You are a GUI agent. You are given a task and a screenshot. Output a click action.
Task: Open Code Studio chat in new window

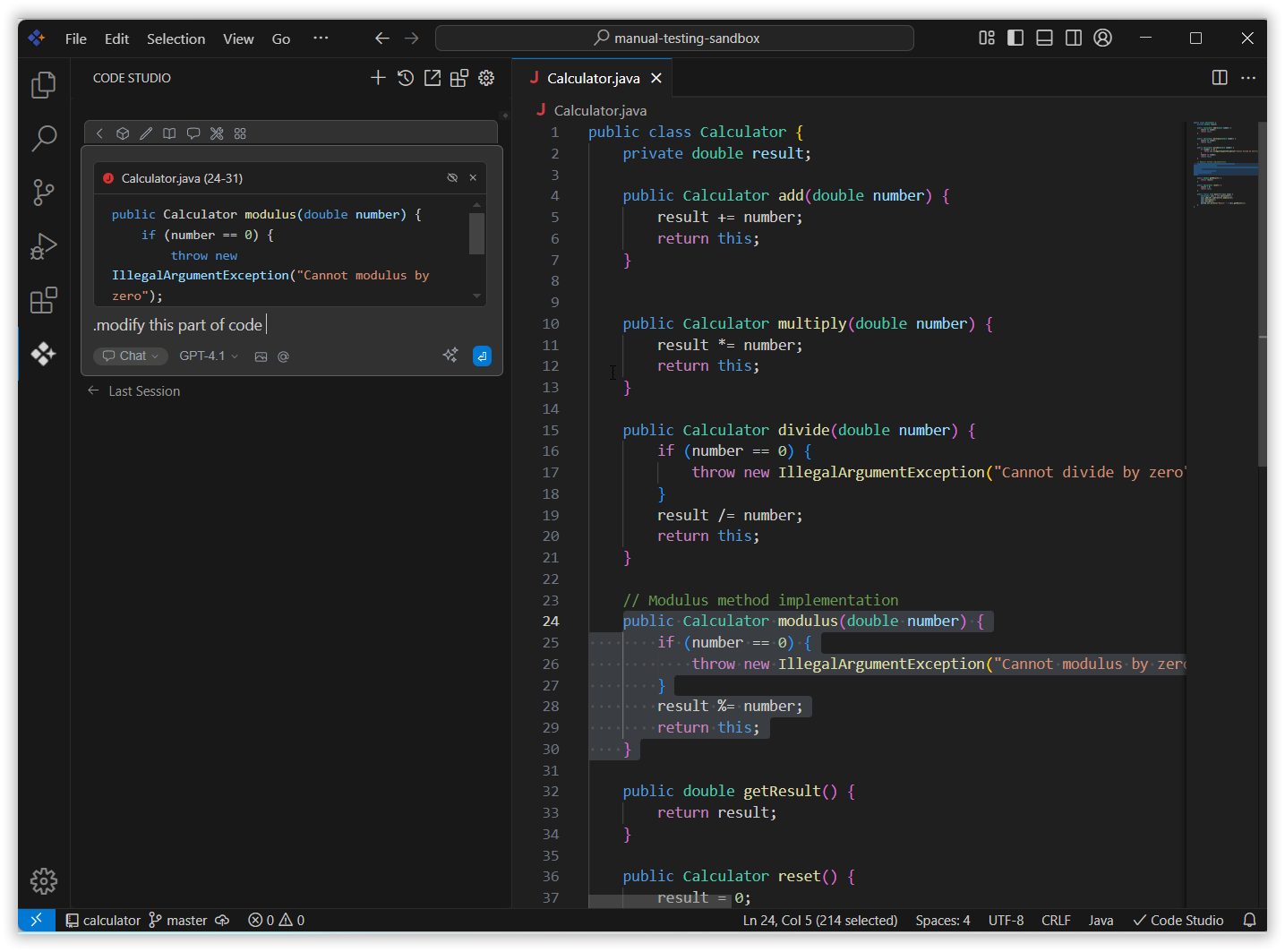click(433, 78)
